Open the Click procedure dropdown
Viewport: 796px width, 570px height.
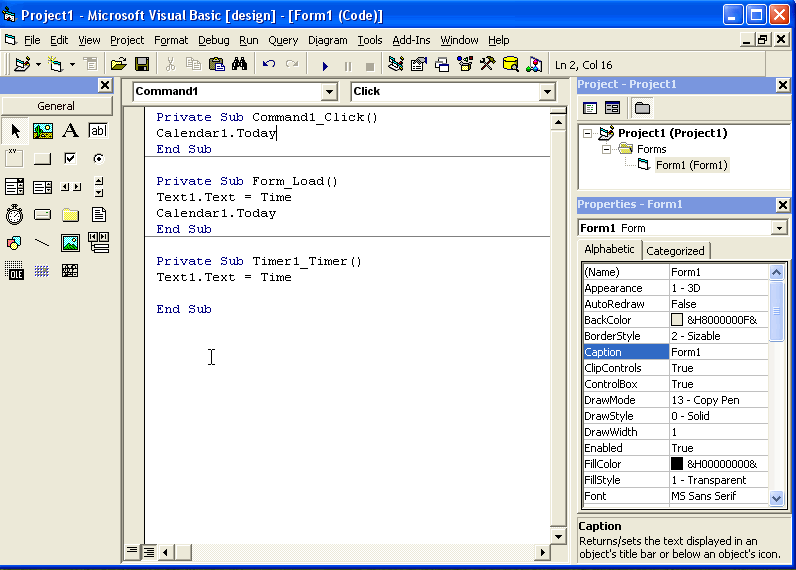[x=546, y=92]
